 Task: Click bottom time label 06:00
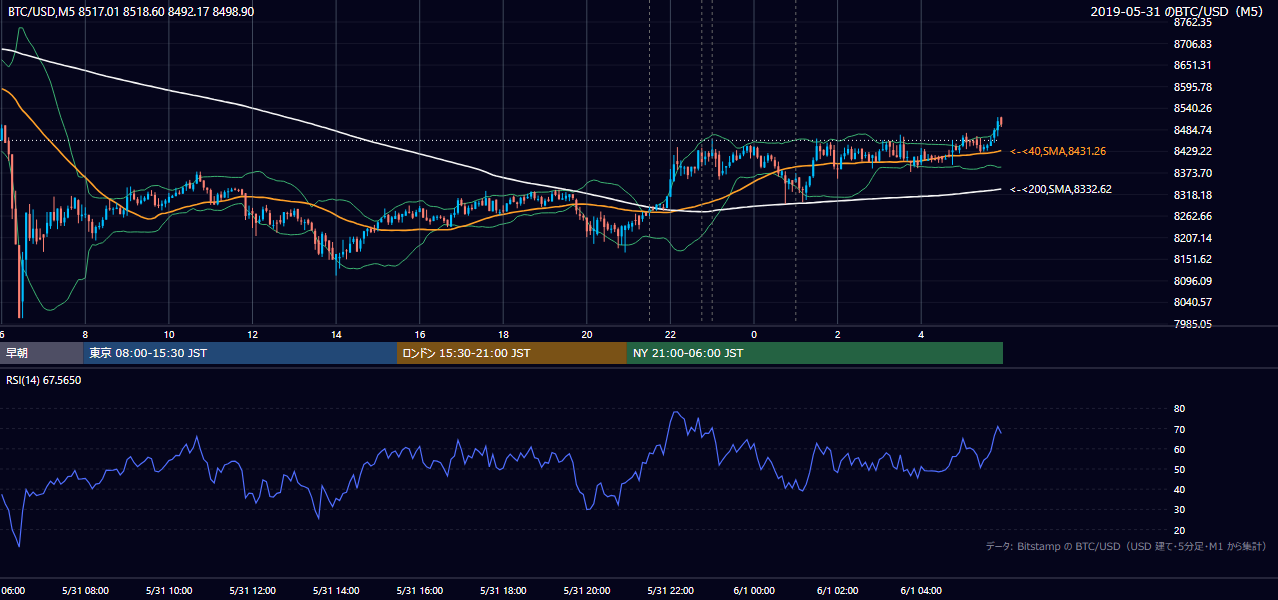(14, 591)
